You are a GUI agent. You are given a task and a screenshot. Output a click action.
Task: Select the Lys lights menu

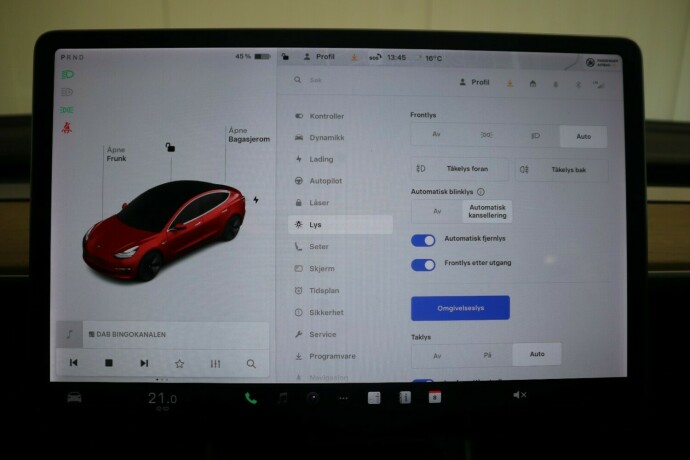340,224
